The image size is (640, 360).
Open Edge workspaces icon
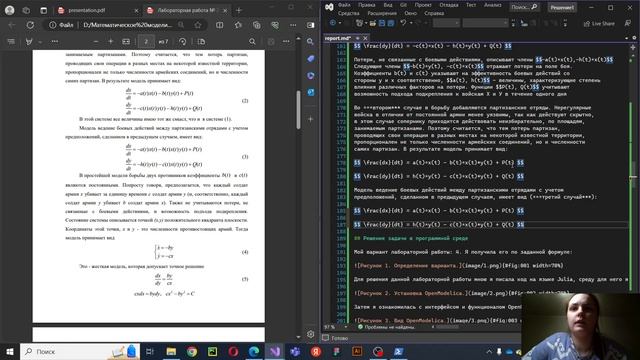click(27, 10)
